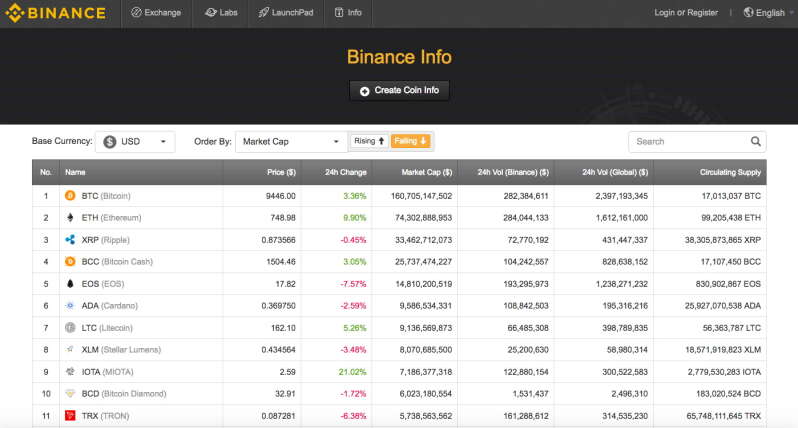
Task: Open the EOS (EOS) row name
Action: click(103, 283)
